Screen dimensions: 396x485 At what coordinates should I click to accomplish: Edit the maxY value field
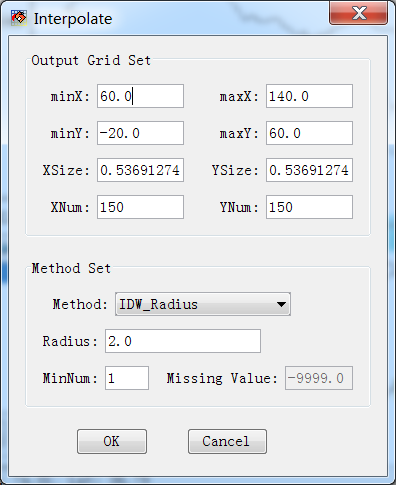click(309, 133)
